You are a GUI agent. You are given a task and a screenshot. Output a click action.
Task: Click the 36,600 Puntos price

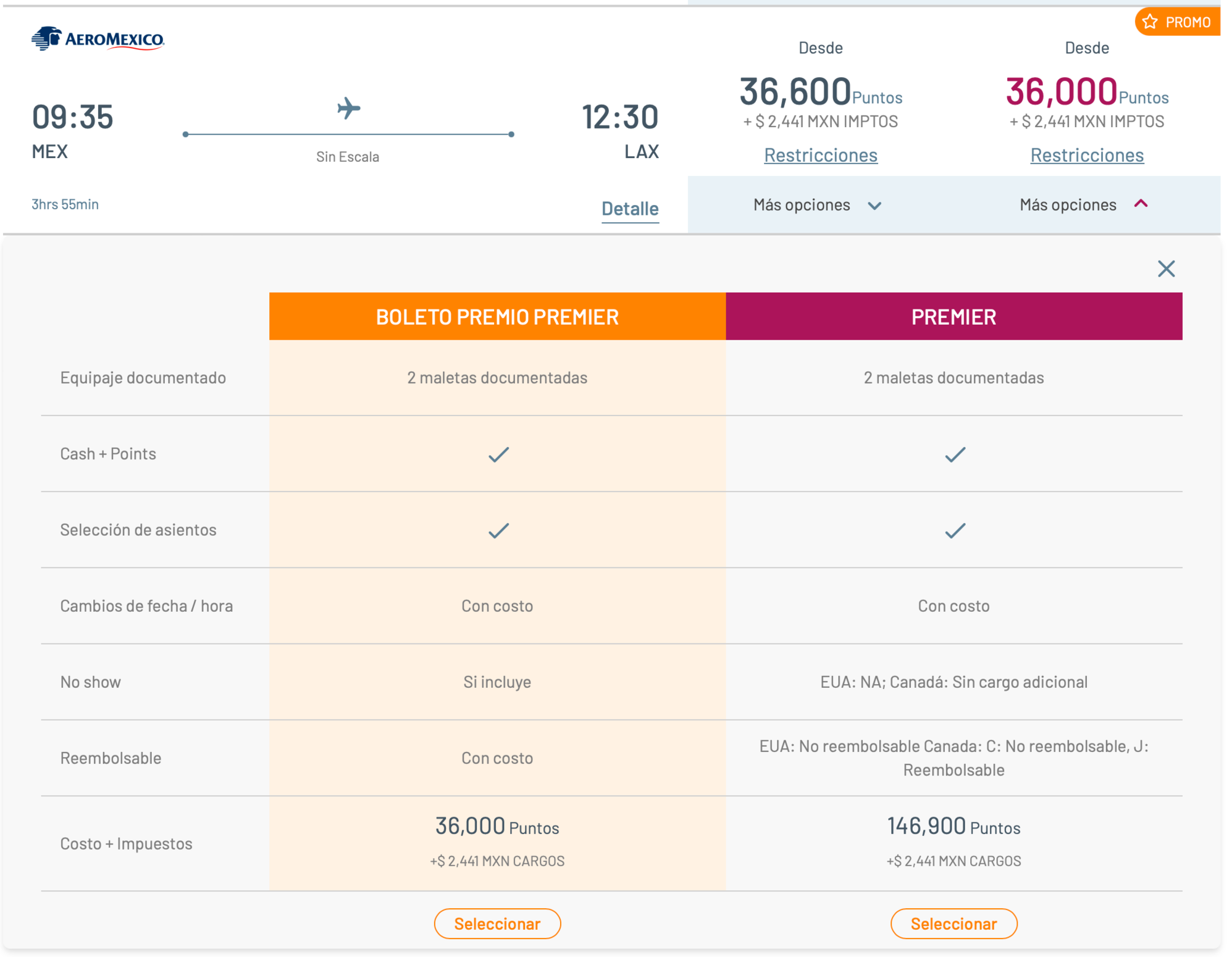pyautogui.click(x=821, y=91)
